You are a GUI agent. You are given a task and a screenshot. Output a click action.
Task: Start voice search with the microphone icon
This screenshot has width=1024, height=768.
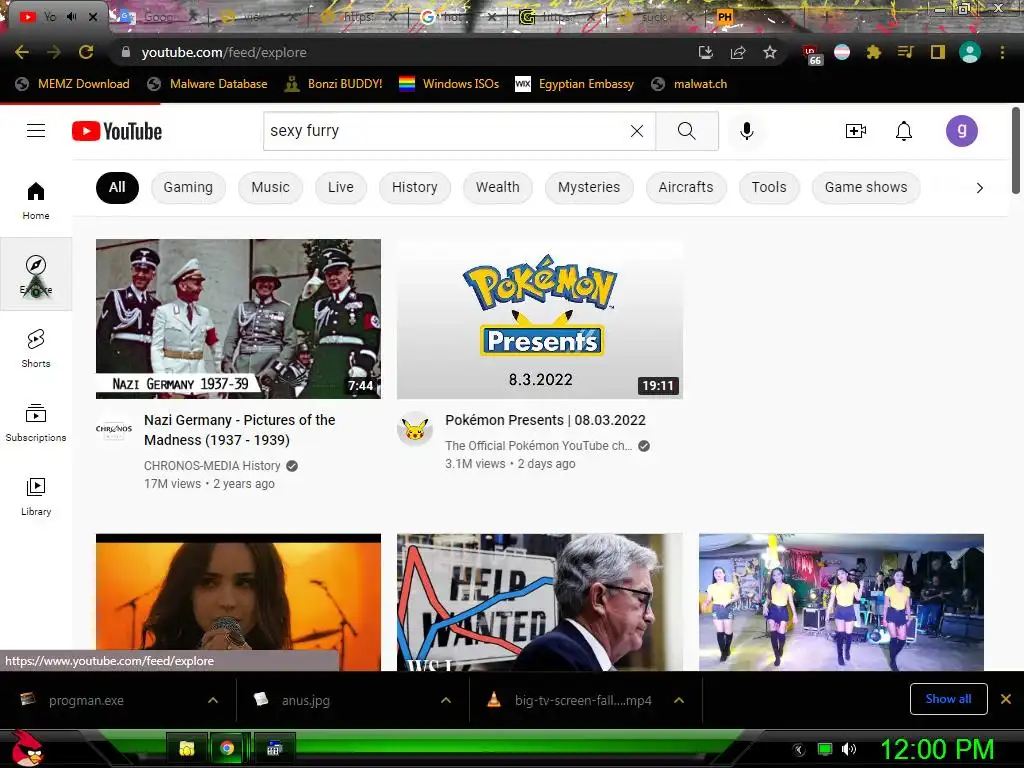point(746,131)
